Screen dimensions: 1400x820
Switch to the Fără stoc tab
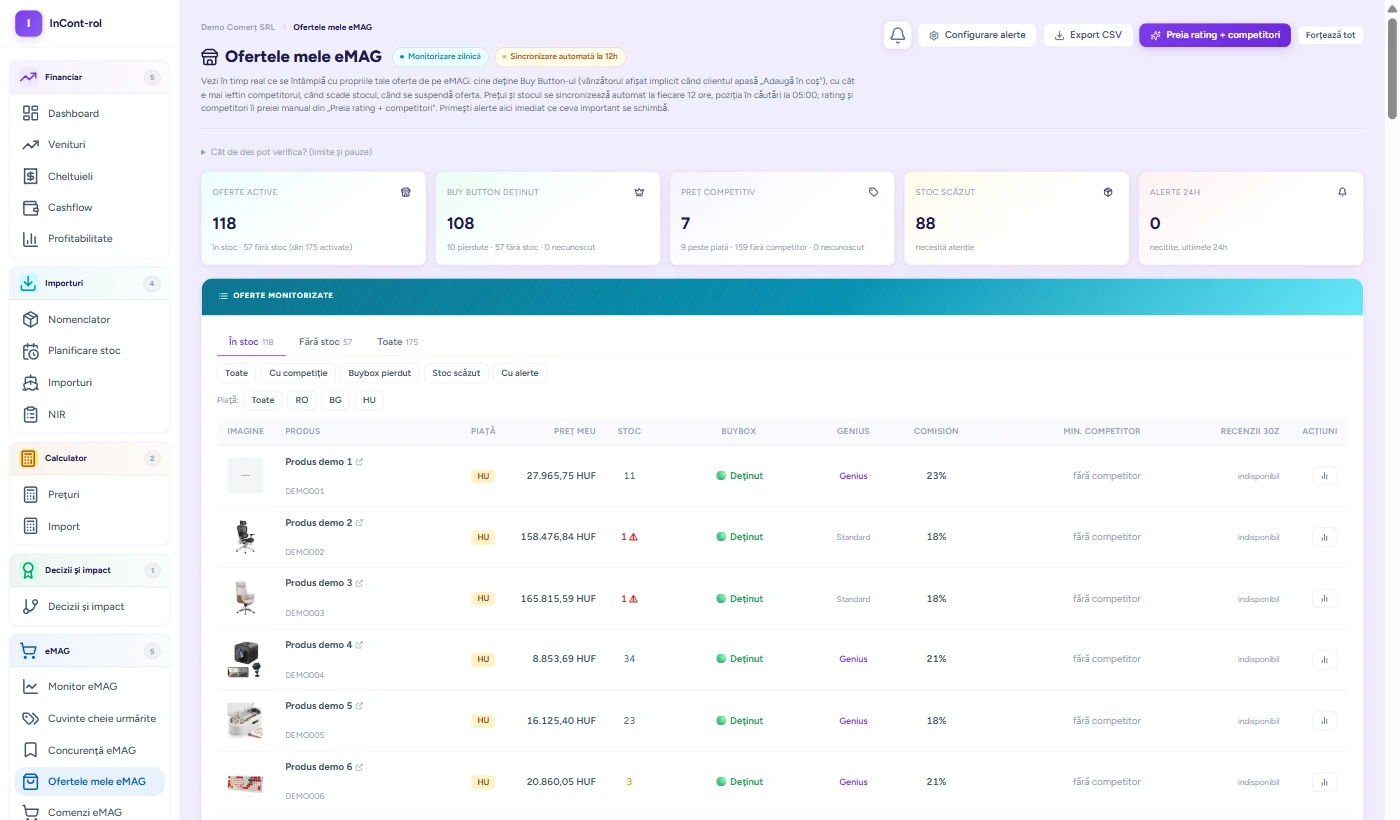pos(325,342)
